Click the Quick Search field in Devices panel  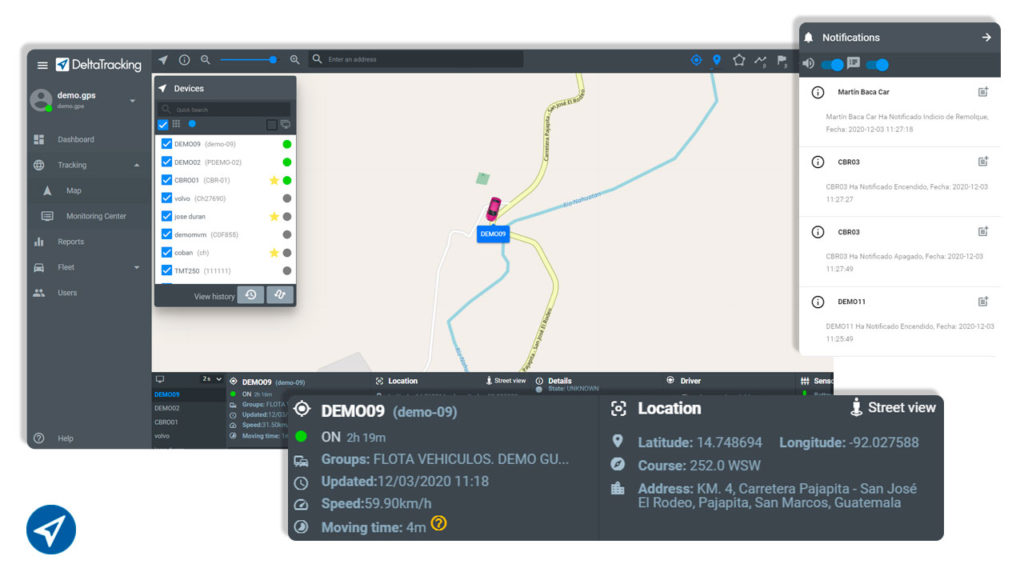[x=225, y=110]
